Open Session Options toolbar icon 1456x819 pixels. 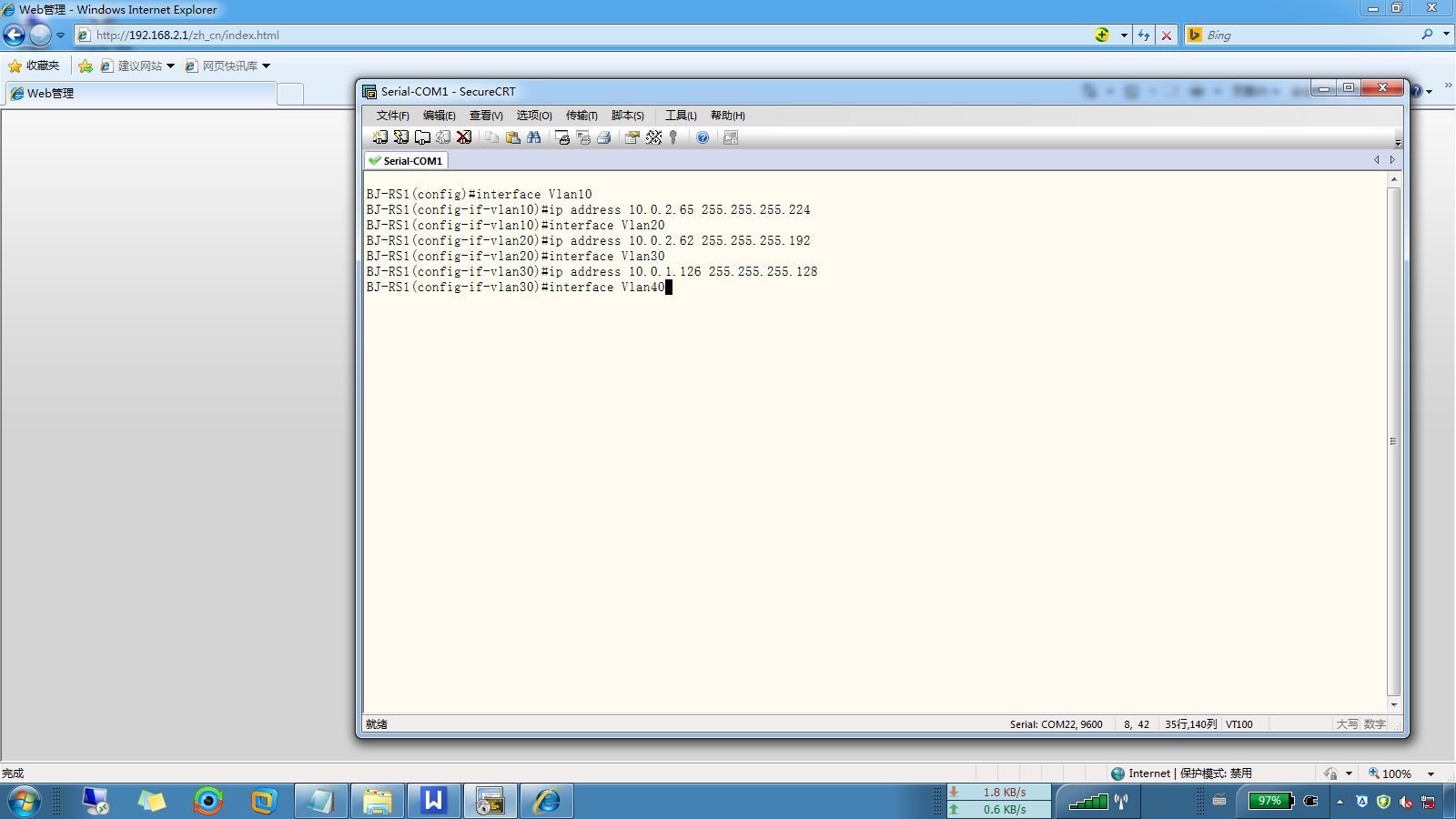pos(632,137)
